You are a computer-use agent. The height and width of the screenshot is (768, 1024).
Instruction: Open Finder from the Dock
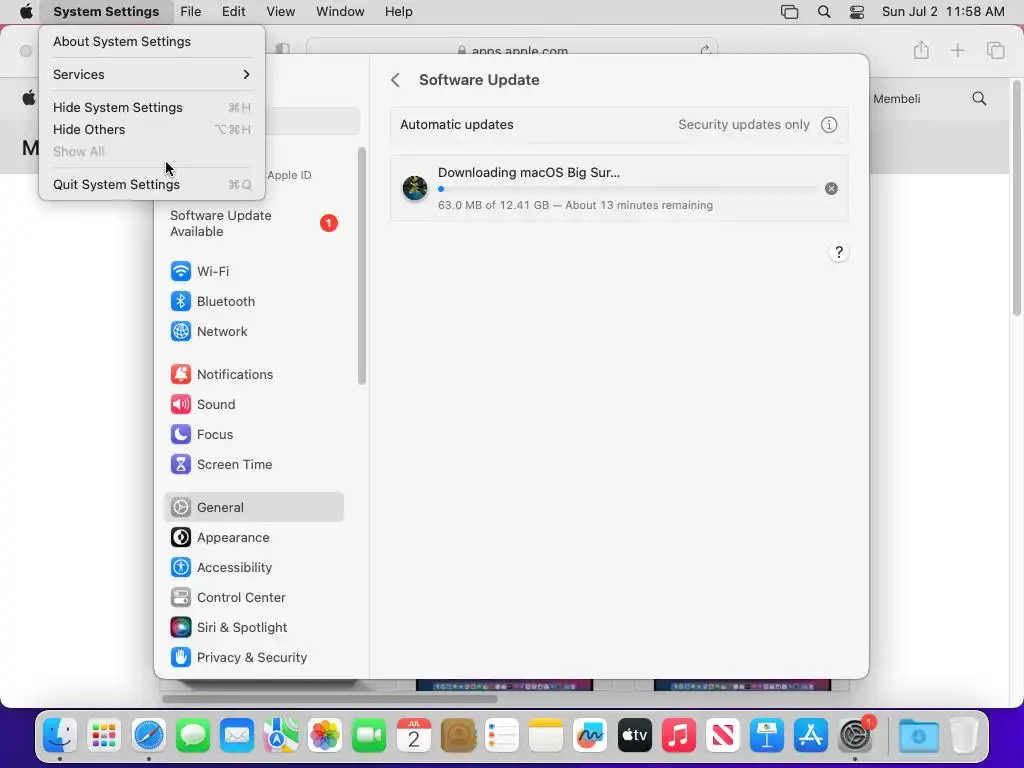tap(60, 736)
